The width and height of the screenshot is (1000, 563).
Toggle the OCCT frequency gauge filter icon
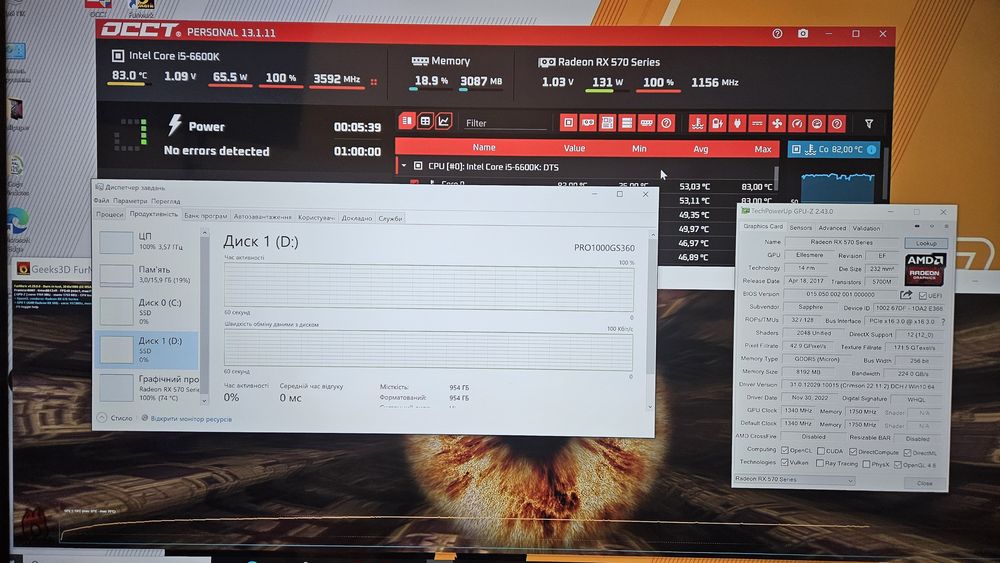797,123
